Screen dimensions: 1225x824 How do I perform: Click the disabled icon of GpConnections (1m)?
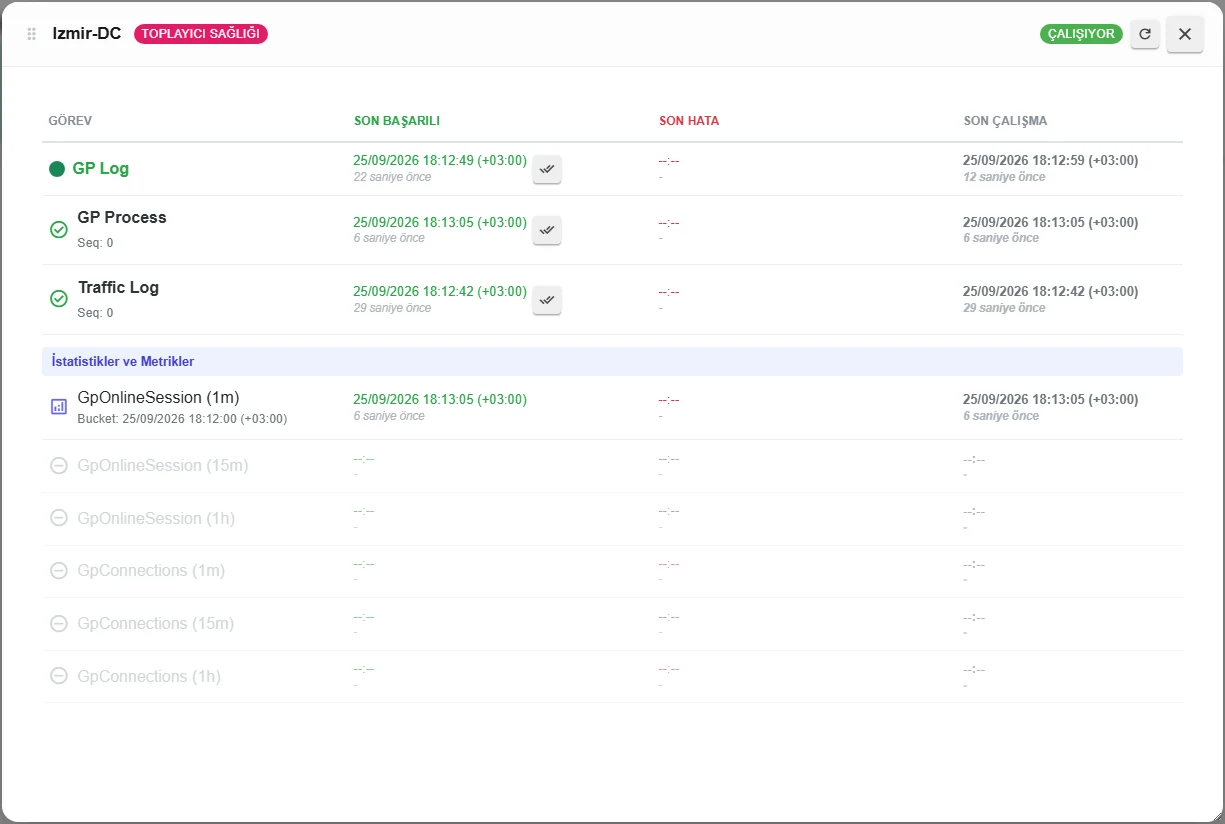(59, 570)
